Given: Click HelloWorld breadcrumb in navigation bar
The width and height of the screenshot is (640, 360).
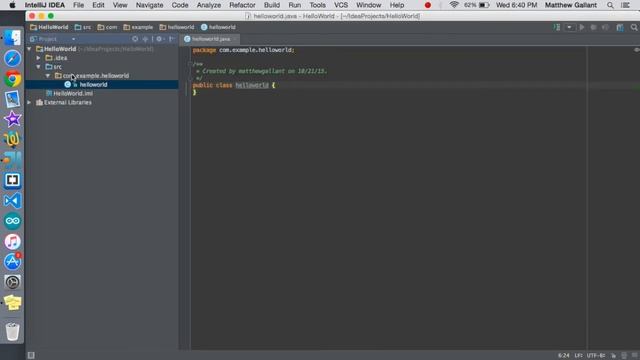Looking at the screenshot, I should coord(49,27).
